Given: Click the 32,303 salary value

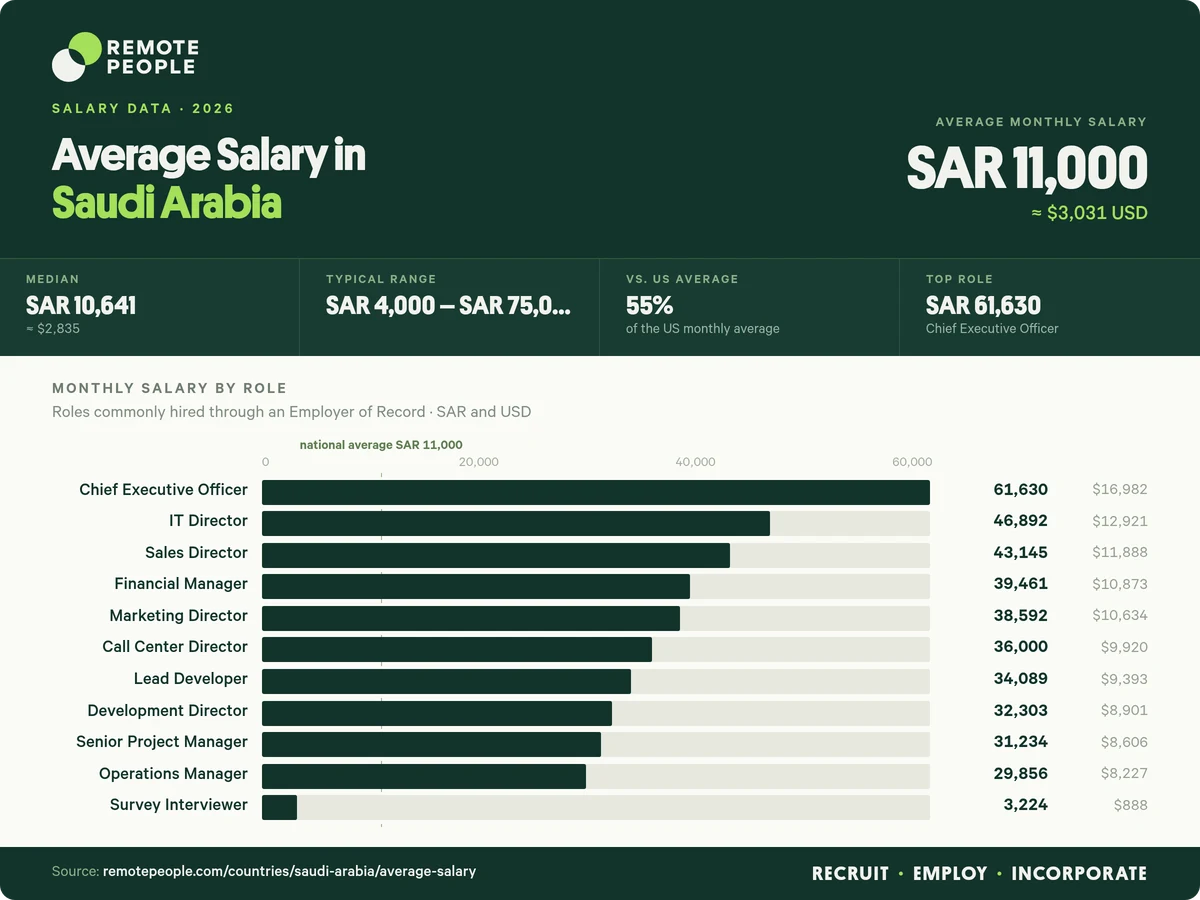Looking at the screenshot, I should pos(1021,710).
